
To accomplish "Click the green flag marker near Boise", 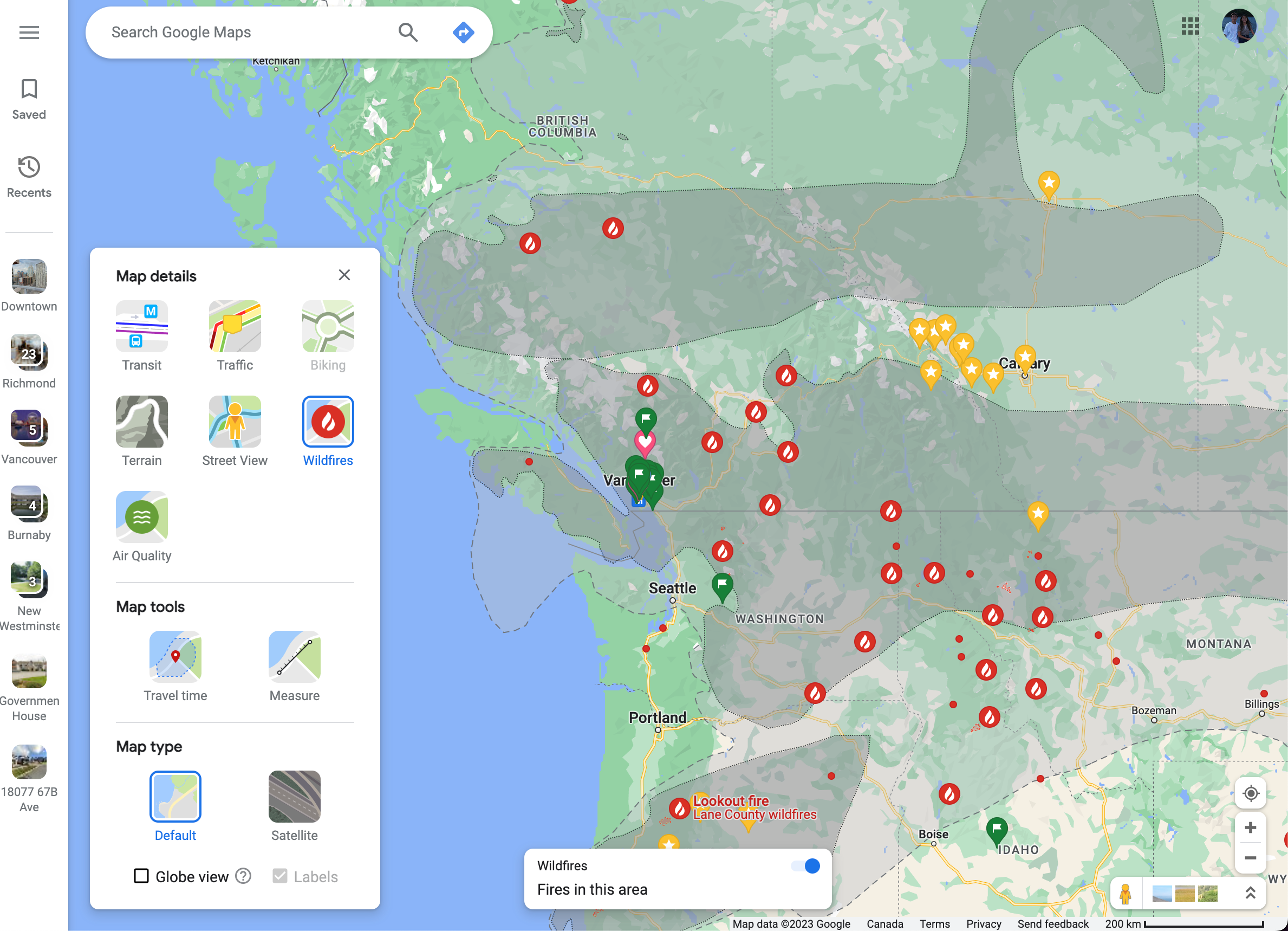I will point(997,831).
